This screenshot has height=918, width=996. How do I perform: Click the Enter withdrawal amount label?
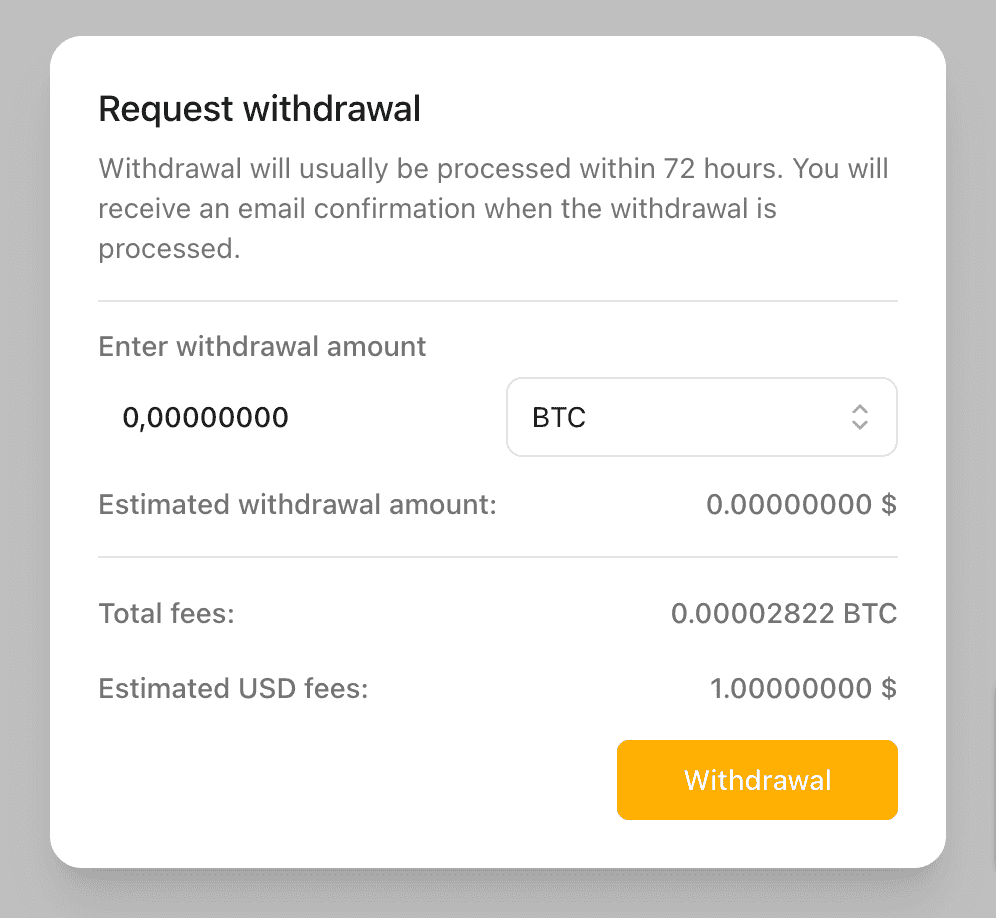262,346
